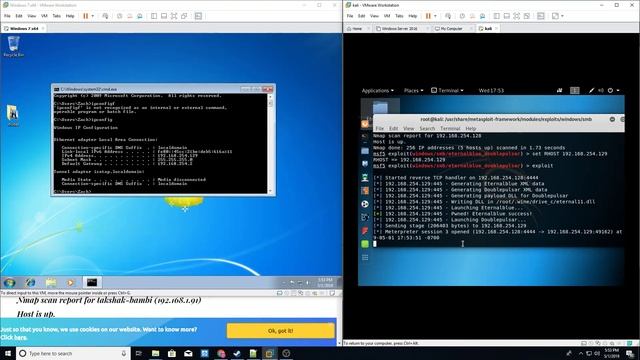Click green icon in Kali dock
Viewport: 640px width, 360px height.
365,244
